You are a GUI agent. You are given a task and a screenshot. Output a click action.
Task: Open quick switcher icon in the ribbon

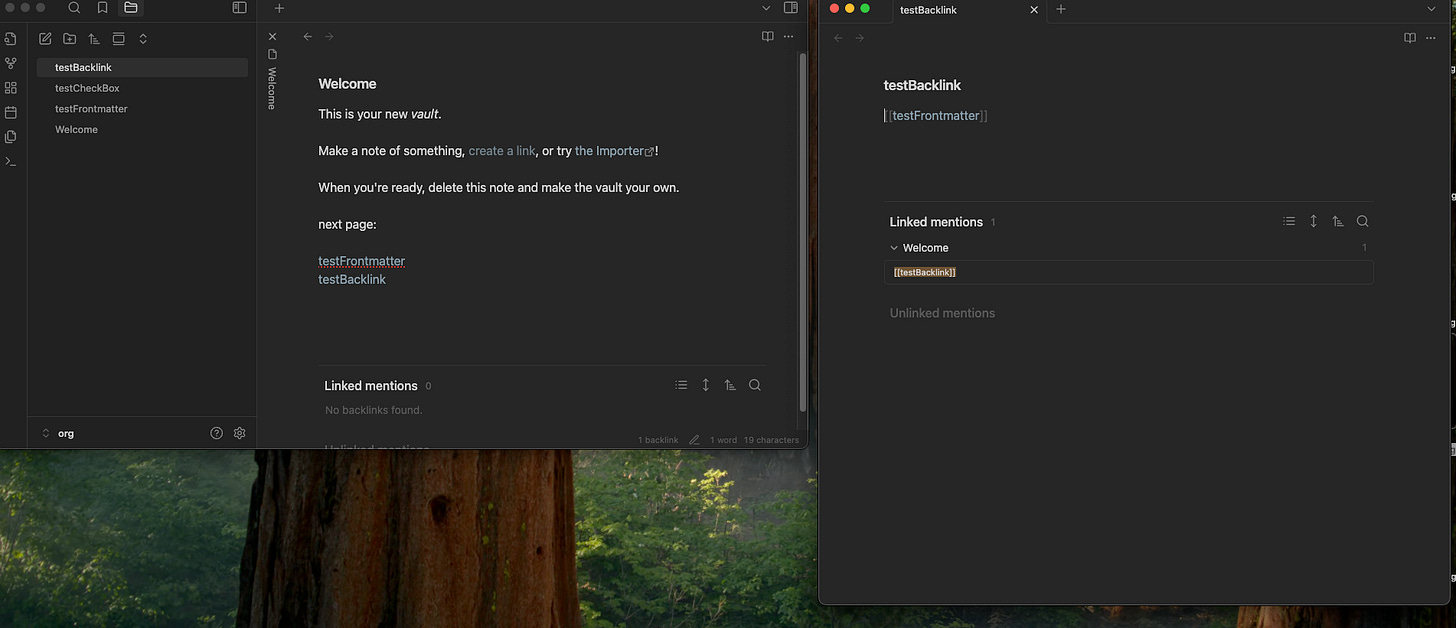(11, 39)
